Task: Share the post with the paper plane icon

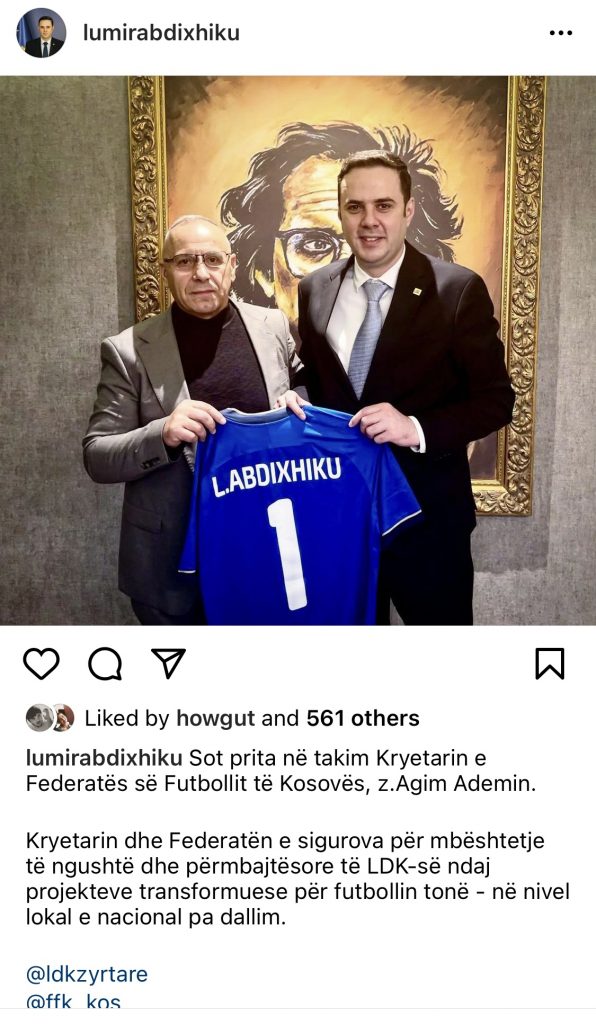Action: (x=168, y=663)
